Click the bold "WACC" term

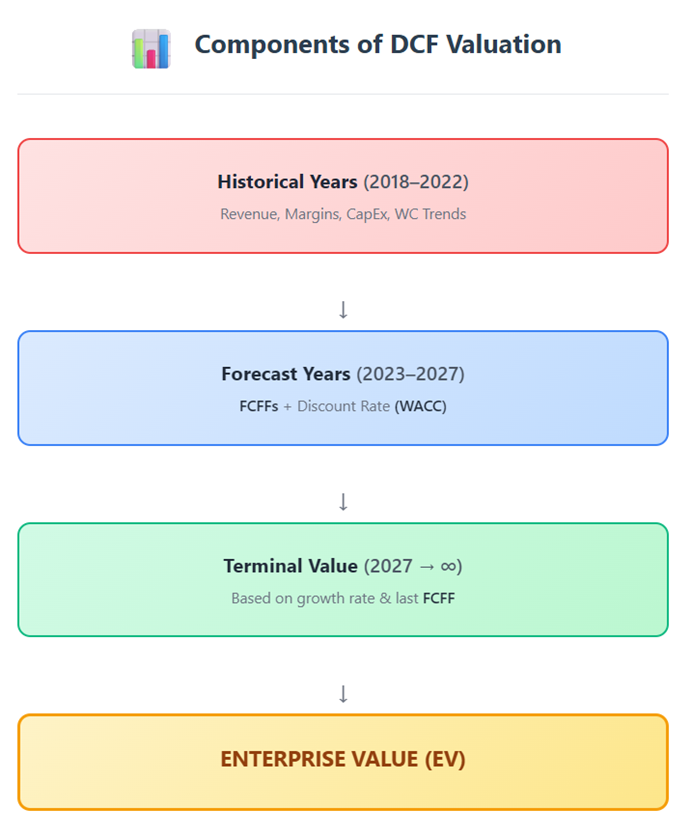pos(420,406)
